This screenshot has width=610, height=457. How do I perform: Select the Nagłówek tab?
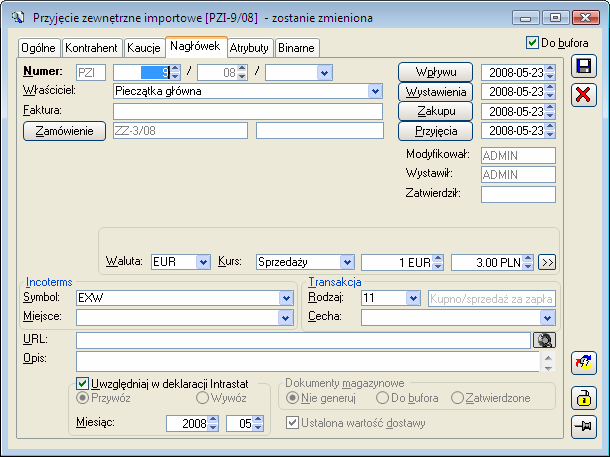pyautogui.click(x=196, y=47)
